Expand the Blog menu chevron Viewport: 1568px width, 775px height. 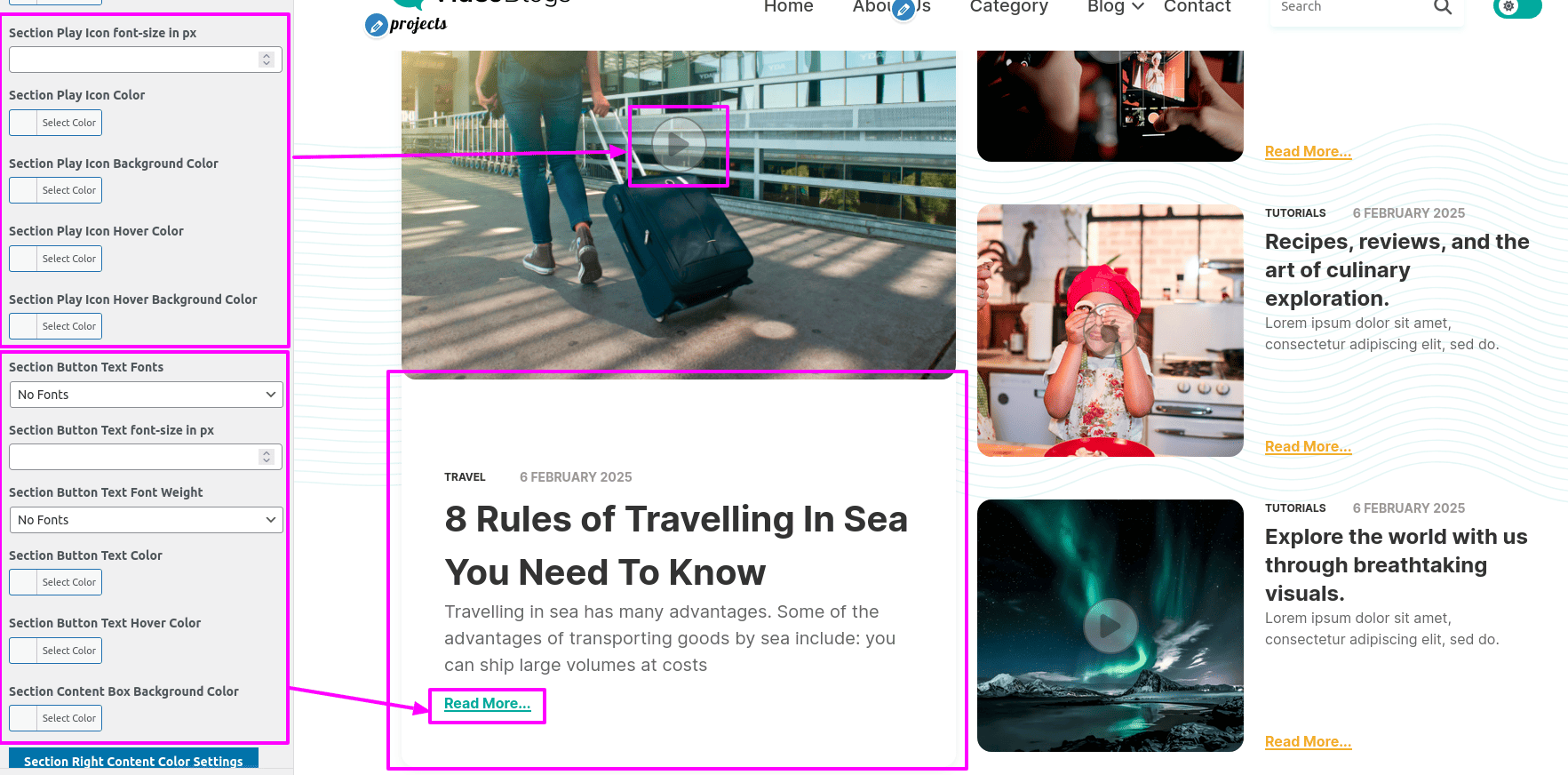pos(1138,7)
